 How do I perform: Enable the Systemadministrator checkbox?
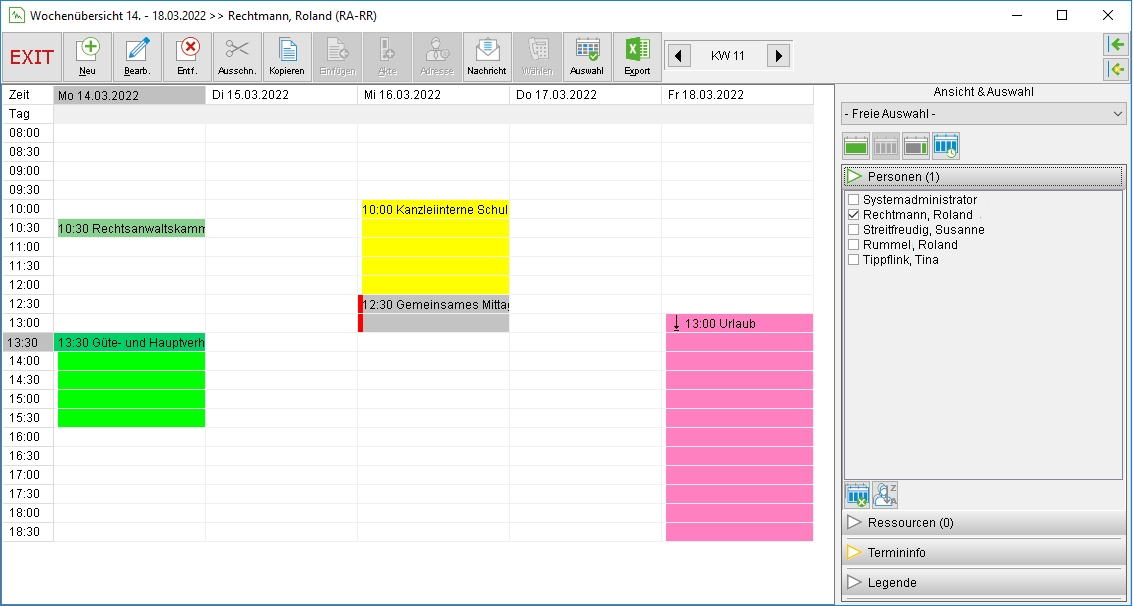pos(853,200)
